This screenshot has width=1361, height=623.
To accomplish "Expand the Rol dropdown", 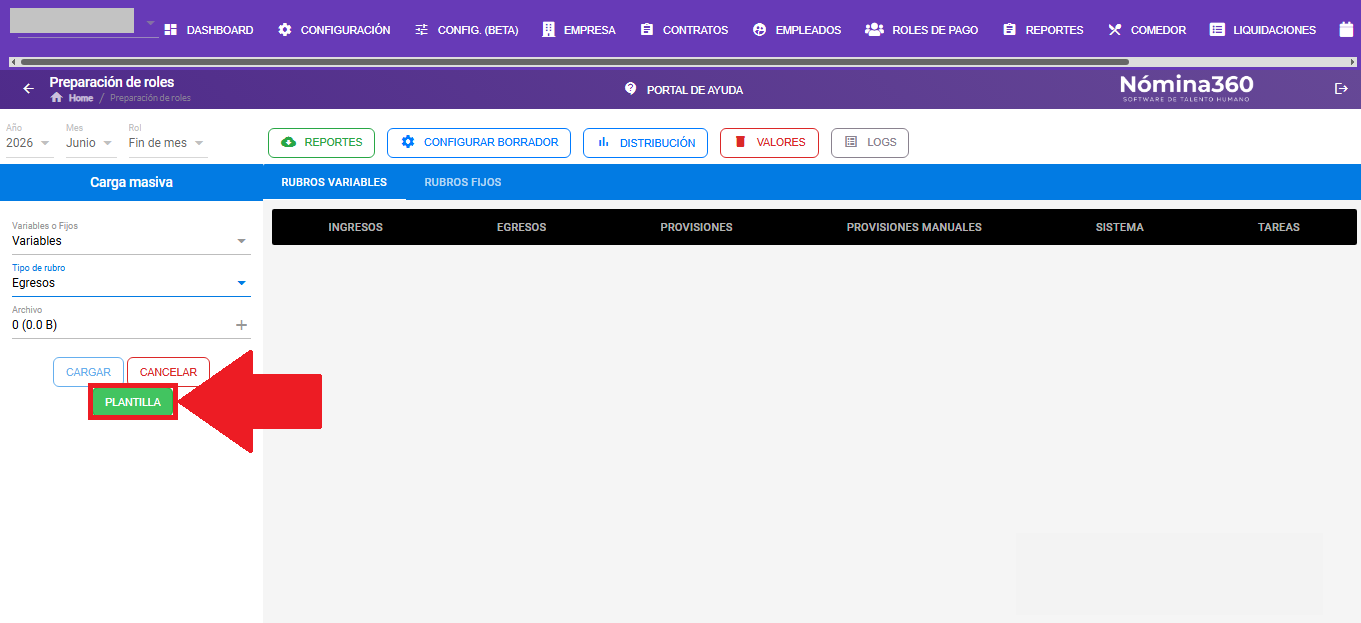I will pyautogui.click(x=167, y=143).
